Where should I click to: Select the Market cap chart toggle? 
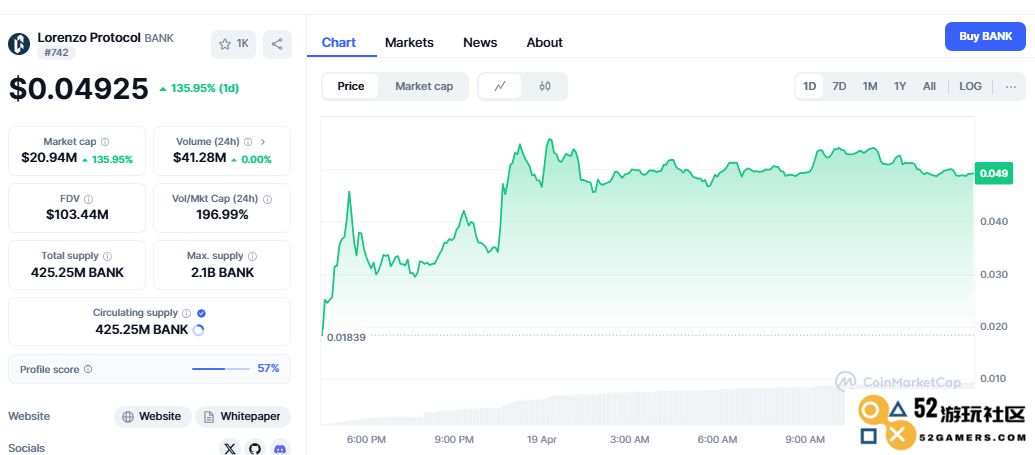tap(424, 86)
